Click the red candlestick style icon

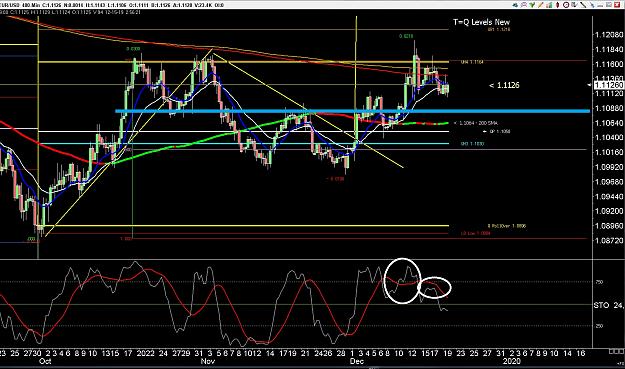click(557, 5)
